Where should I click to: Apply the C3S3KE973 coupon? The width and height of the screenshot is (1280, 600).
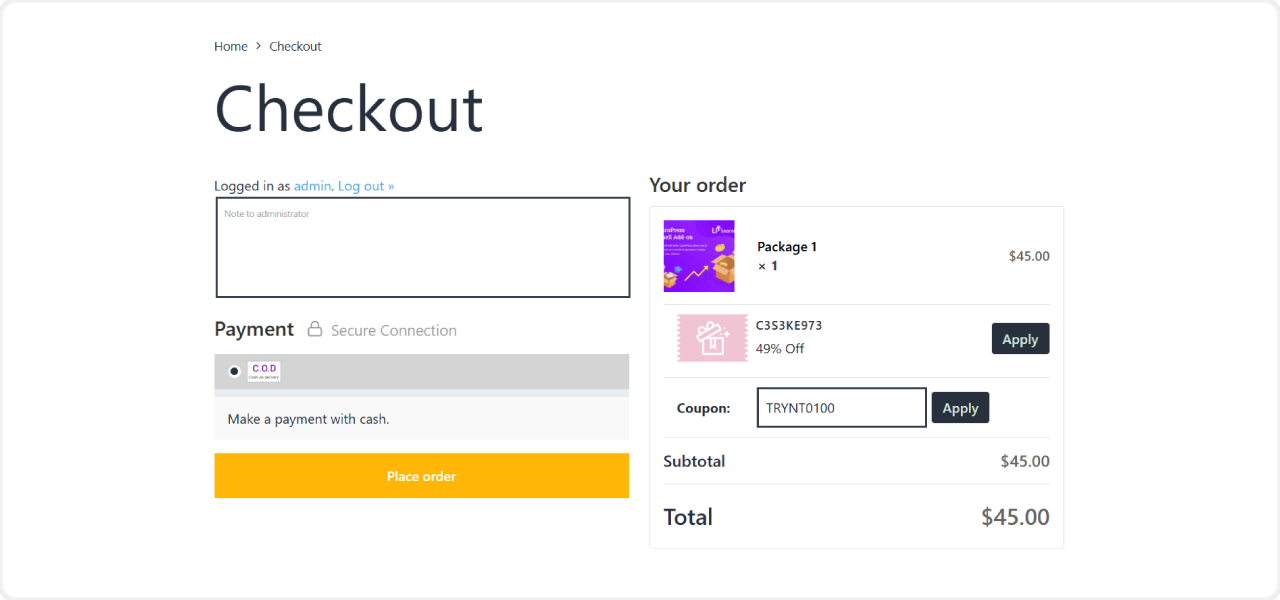click(1020, 338)
